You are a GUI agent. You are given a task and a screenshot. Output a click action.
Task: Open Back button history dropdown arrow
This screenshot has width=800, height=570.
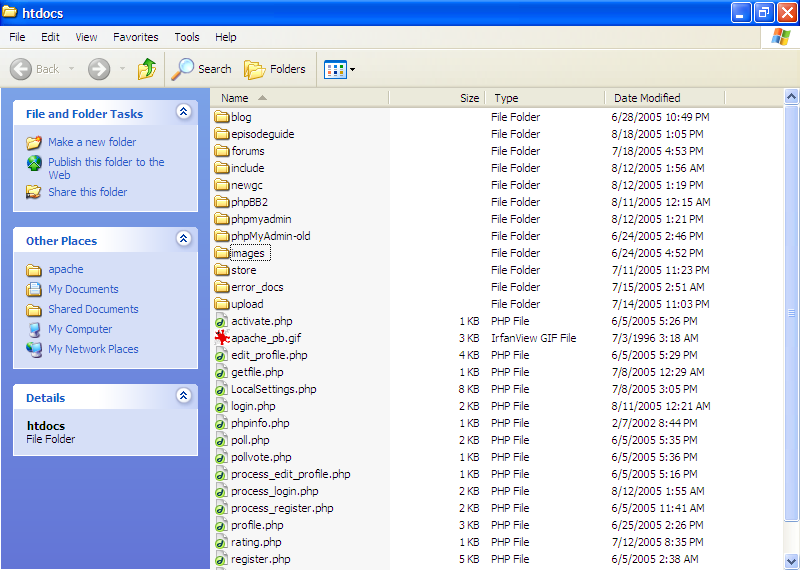[x=71, y=69]
